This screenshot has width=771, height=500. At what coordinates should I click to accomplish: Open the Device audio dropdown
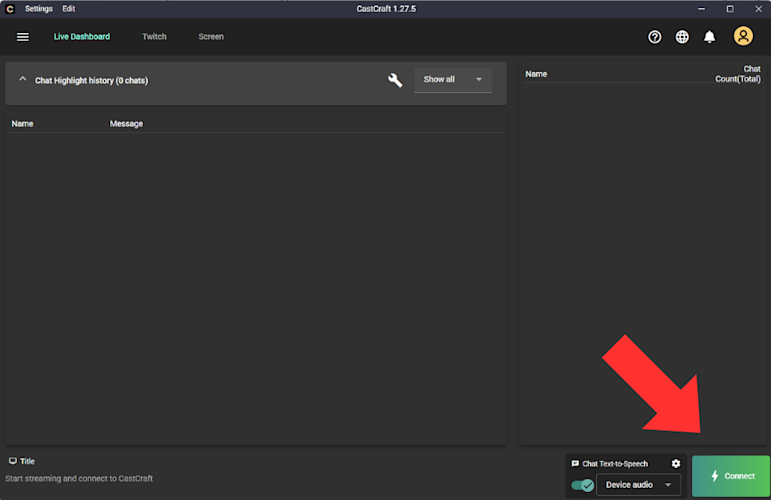coord(638,485)
